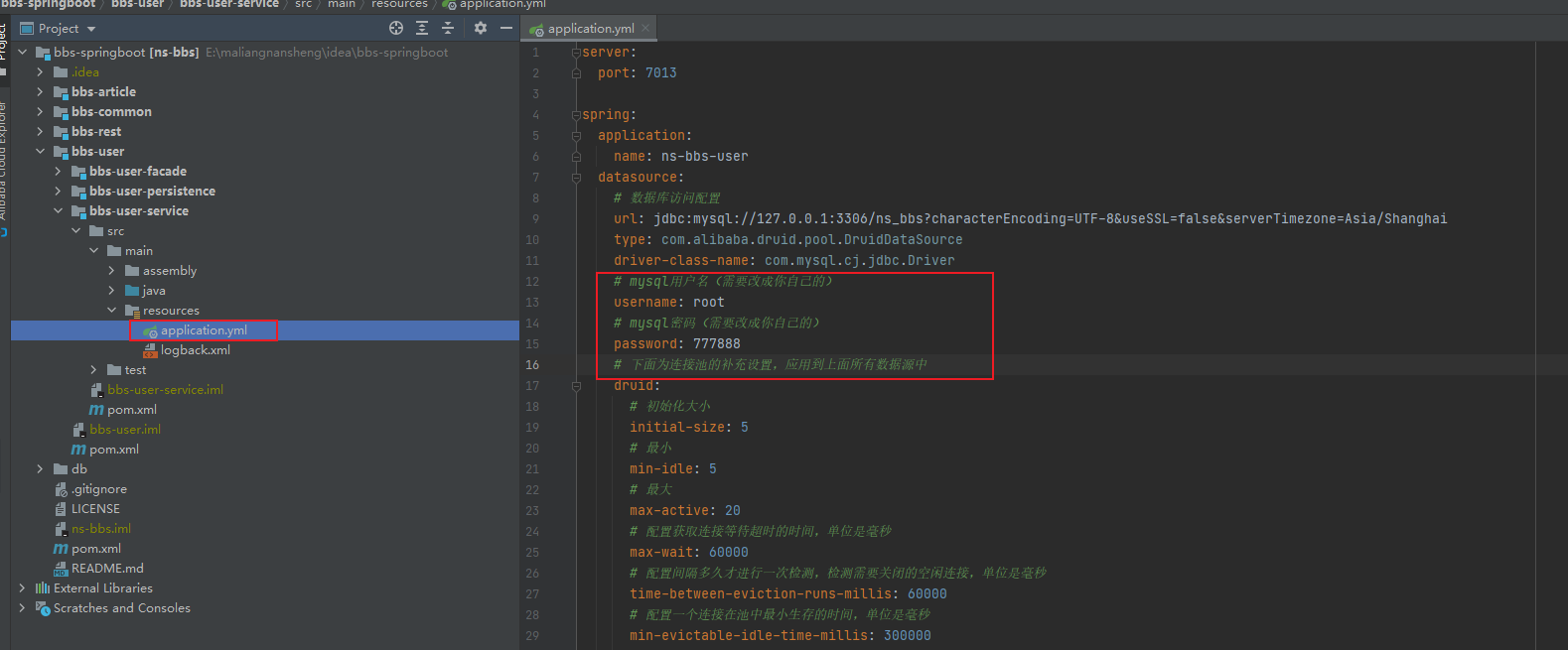This screenshot has height=650, width=1568.
Task: Switch to the application.yml tab
Action: 590,29
